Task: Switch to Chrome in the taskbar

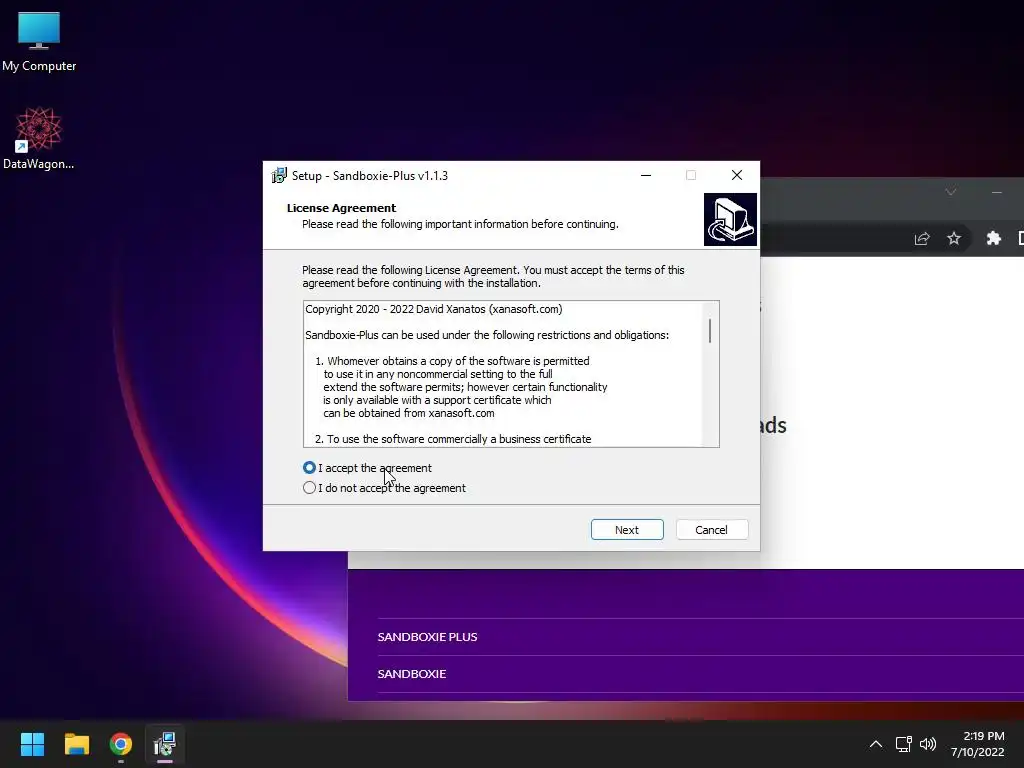Action: (121, 744)
